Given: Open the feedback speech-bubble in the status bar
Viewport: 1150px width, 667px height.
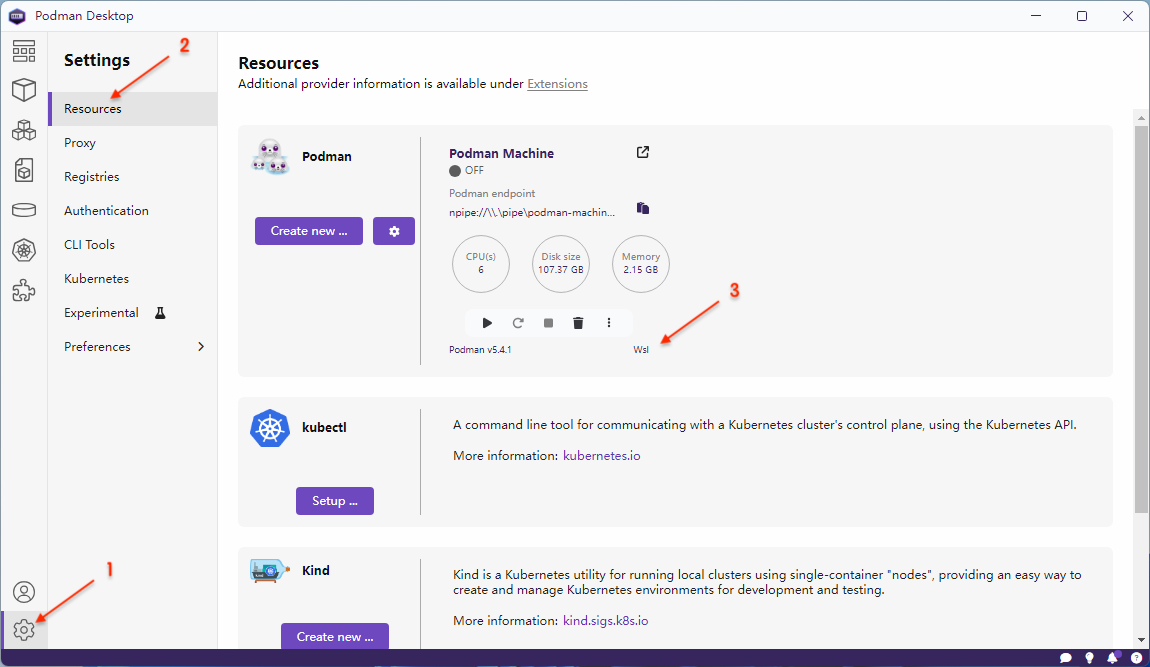Looking at the screenshot, I should tap(1066, 657).
